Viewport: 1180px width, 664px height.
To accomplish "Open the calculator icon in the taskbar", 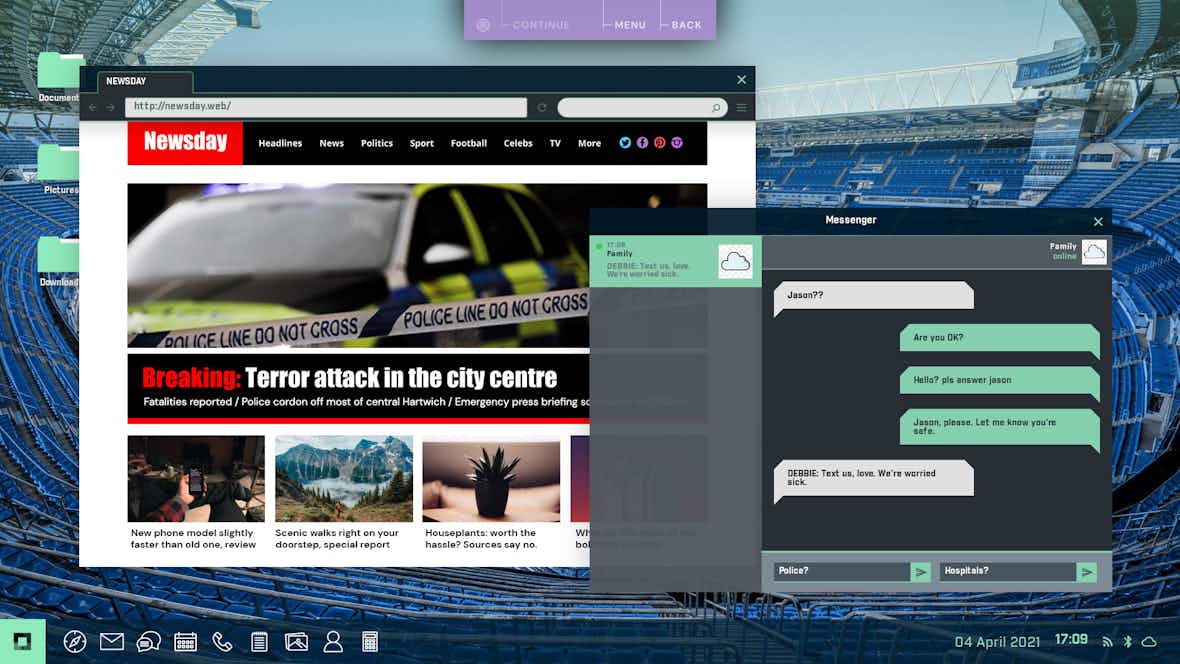I will coord(370,641).
